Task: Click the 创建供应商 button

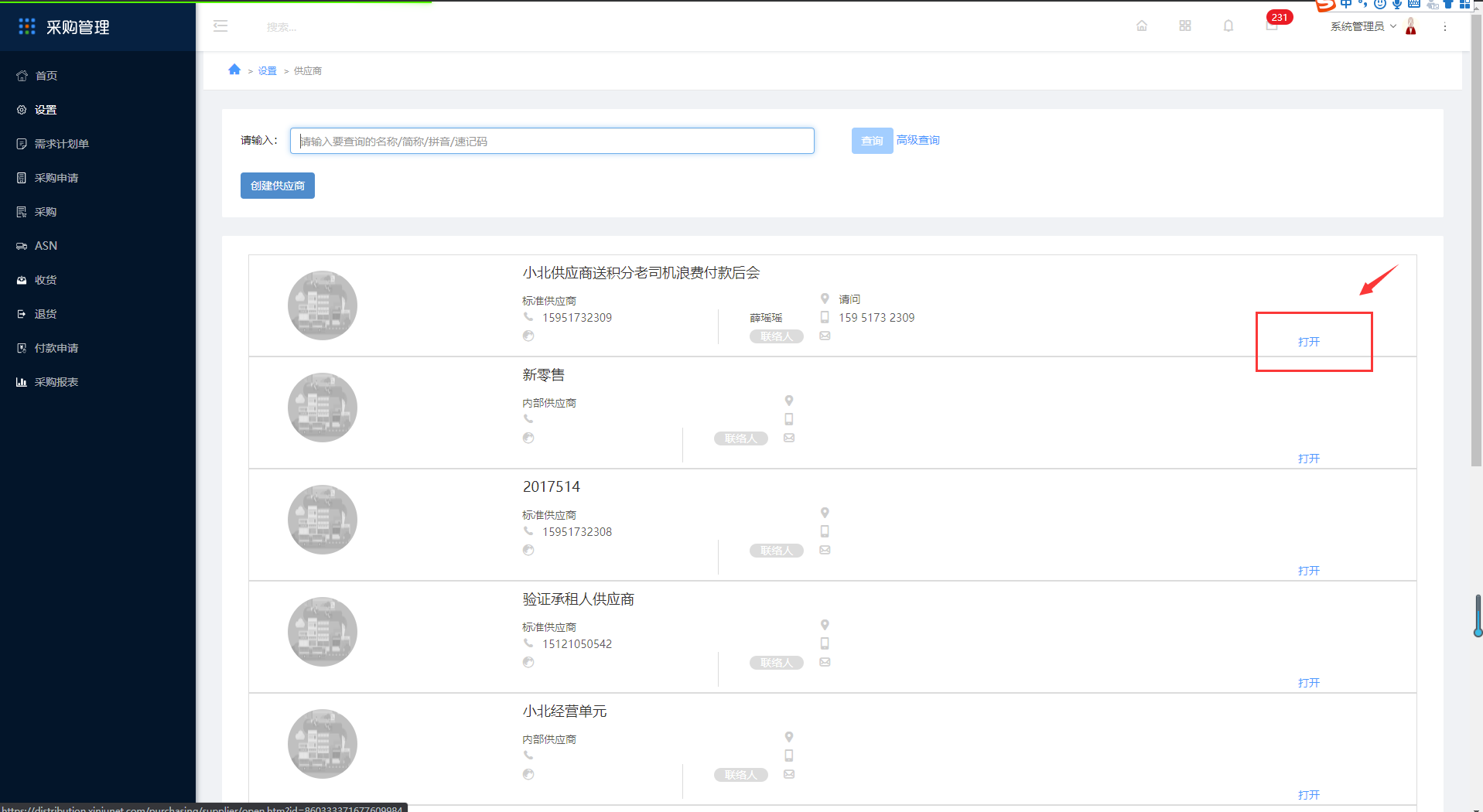Action: 277,186
